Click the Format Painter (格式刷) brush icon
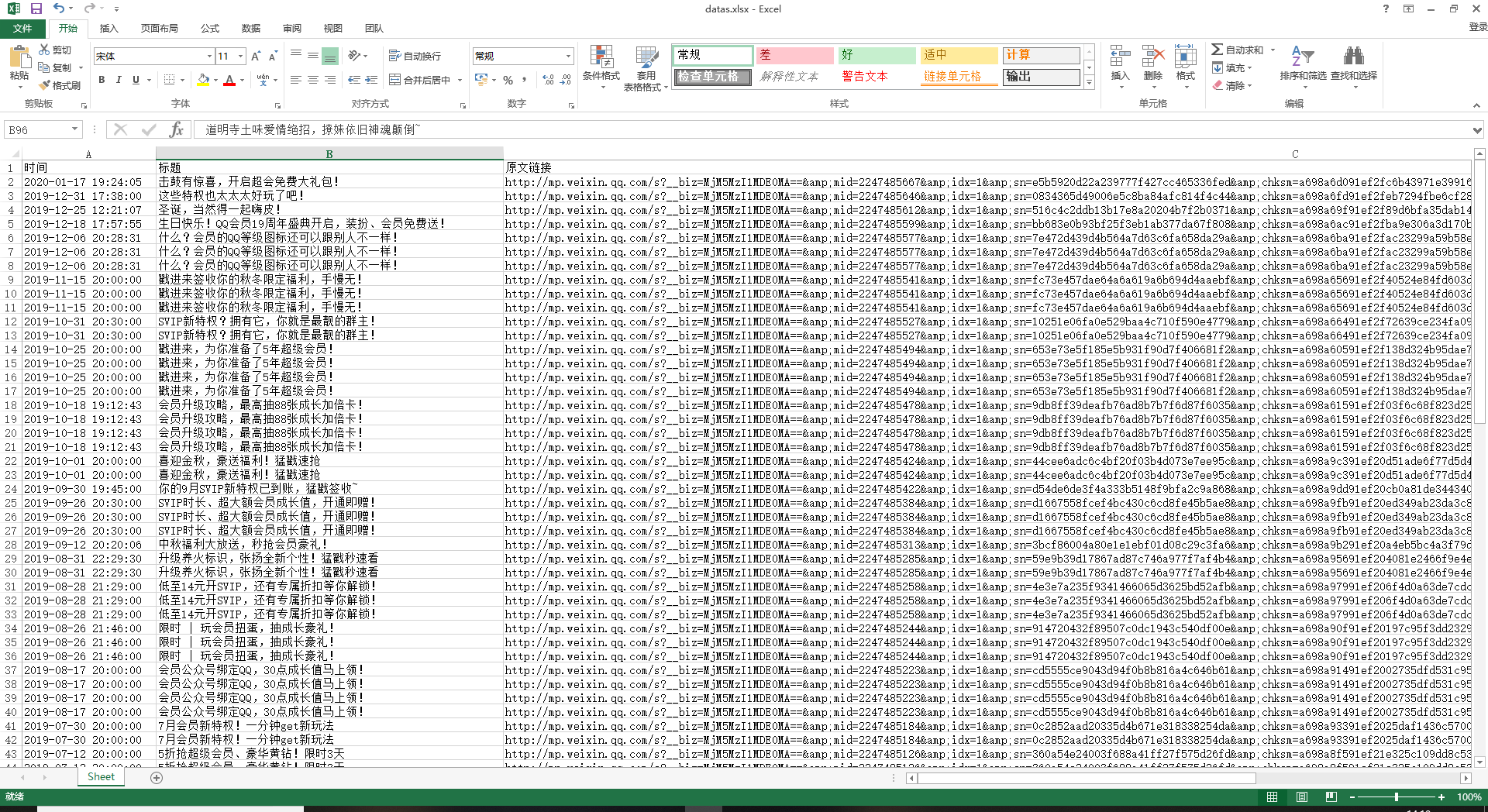The image size is (1488, 812). pos(45,85)
